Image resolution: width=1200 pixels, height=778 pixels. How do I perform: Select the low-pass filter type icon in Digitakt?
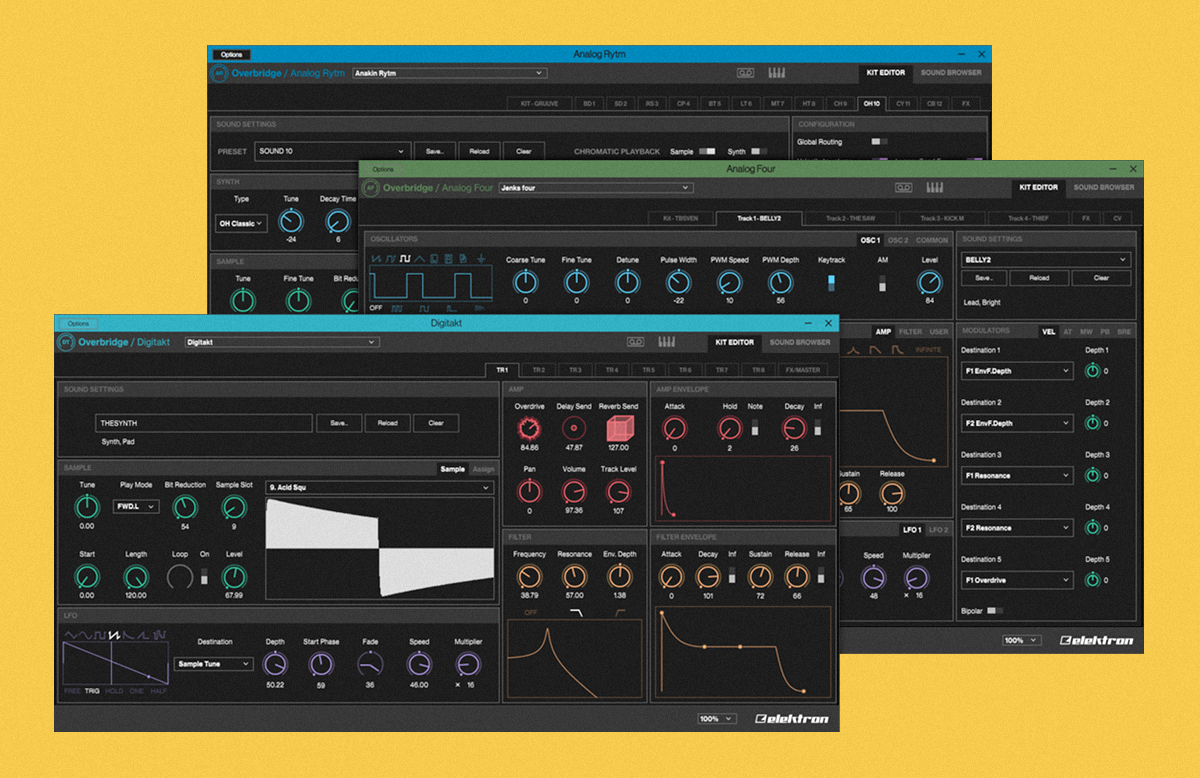[x=575, y=612]
